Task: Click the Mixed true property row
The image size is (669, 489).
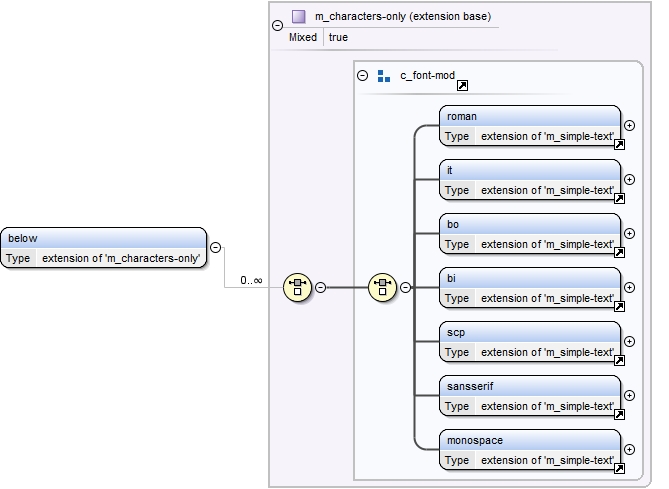Action: coord(320,37)
